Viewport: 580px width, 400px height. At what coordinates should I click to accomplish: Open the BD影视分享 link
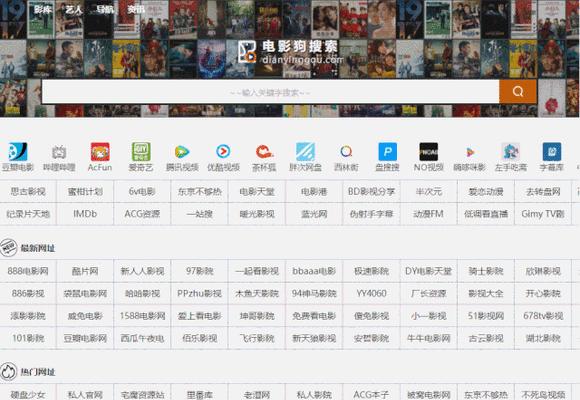371,191
